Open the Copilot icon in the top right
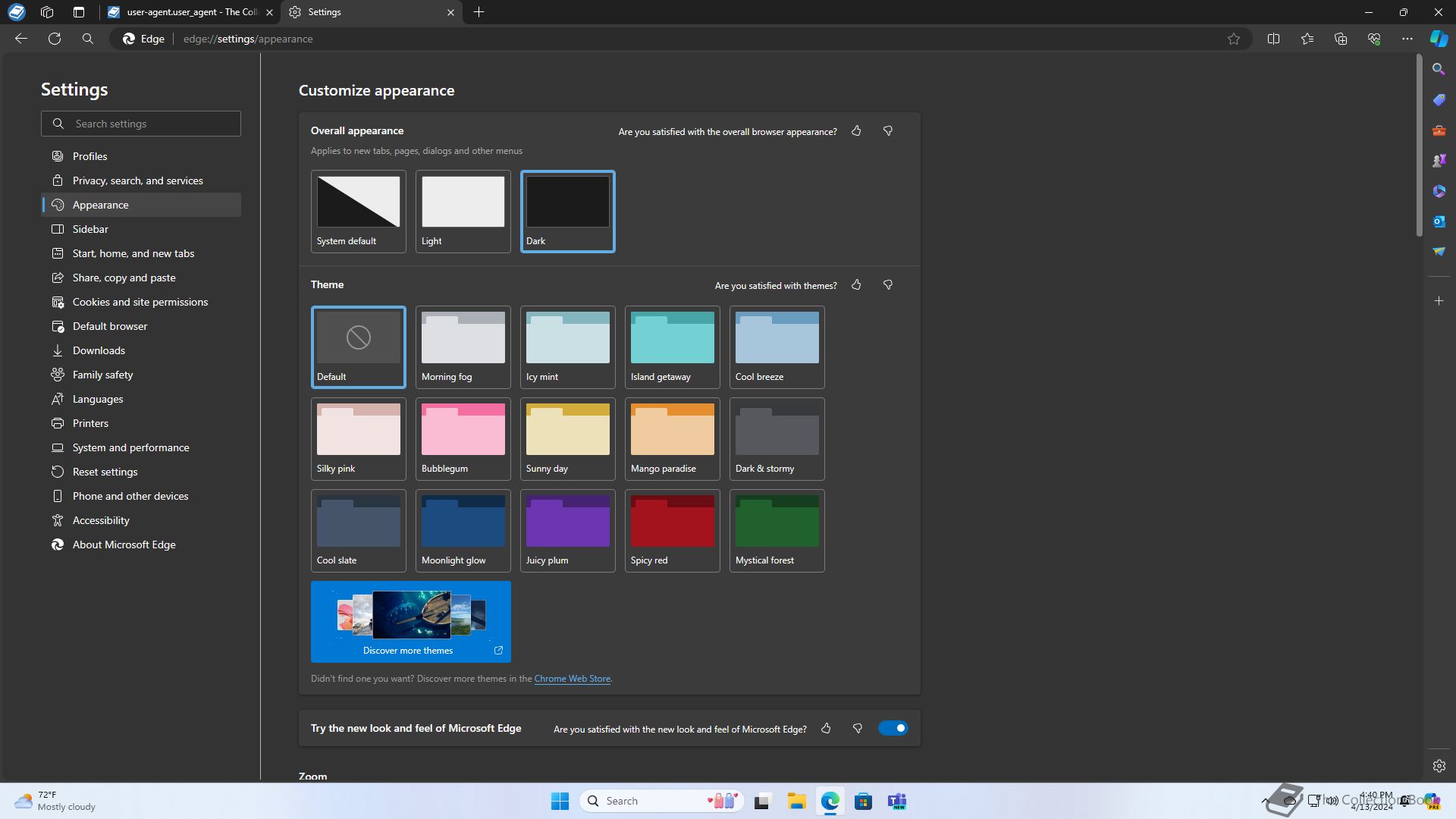 [x=1439, y=39]
